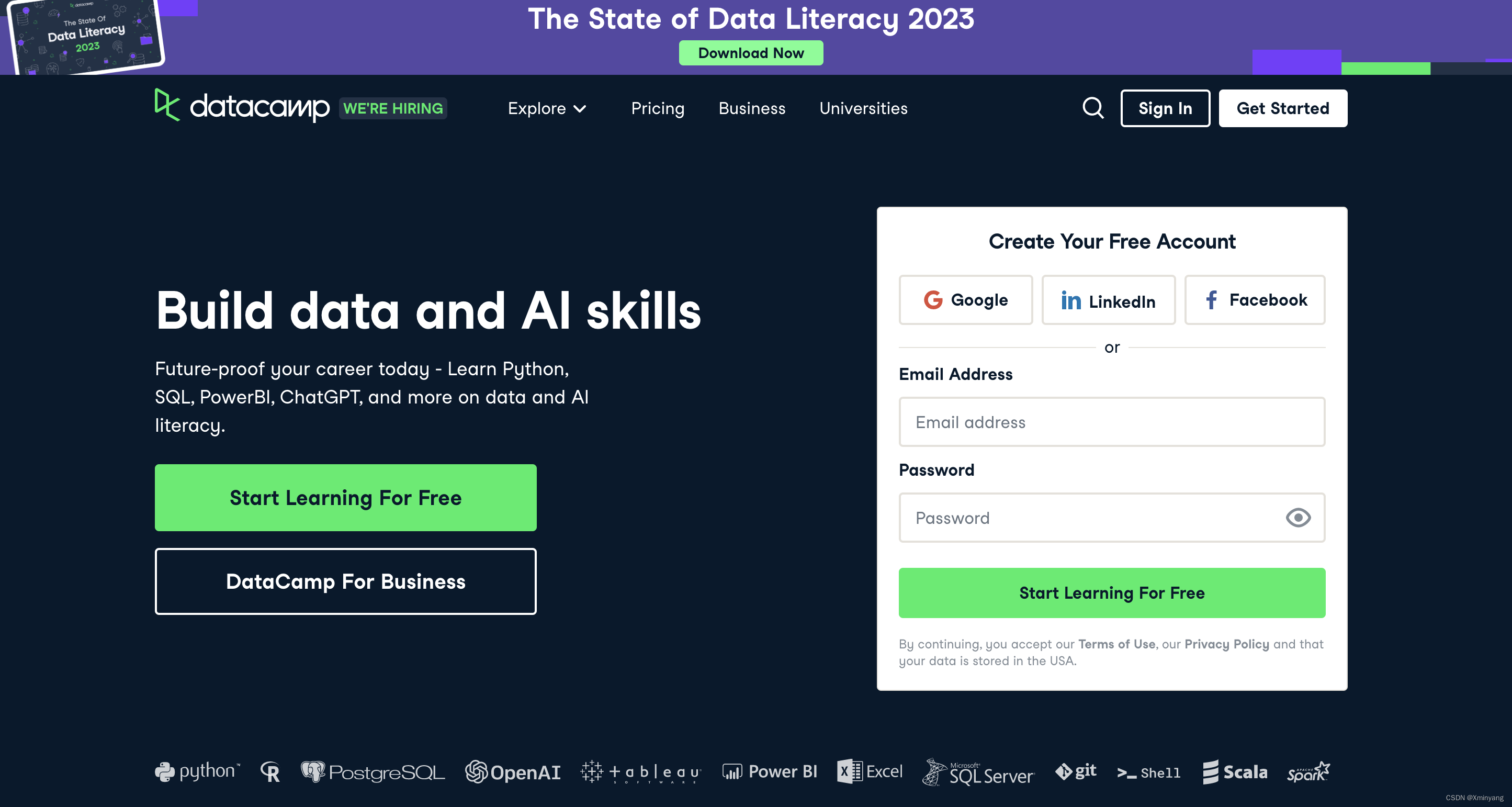
Task: Open the Terms of Use link
Action: click(1116, 644)
